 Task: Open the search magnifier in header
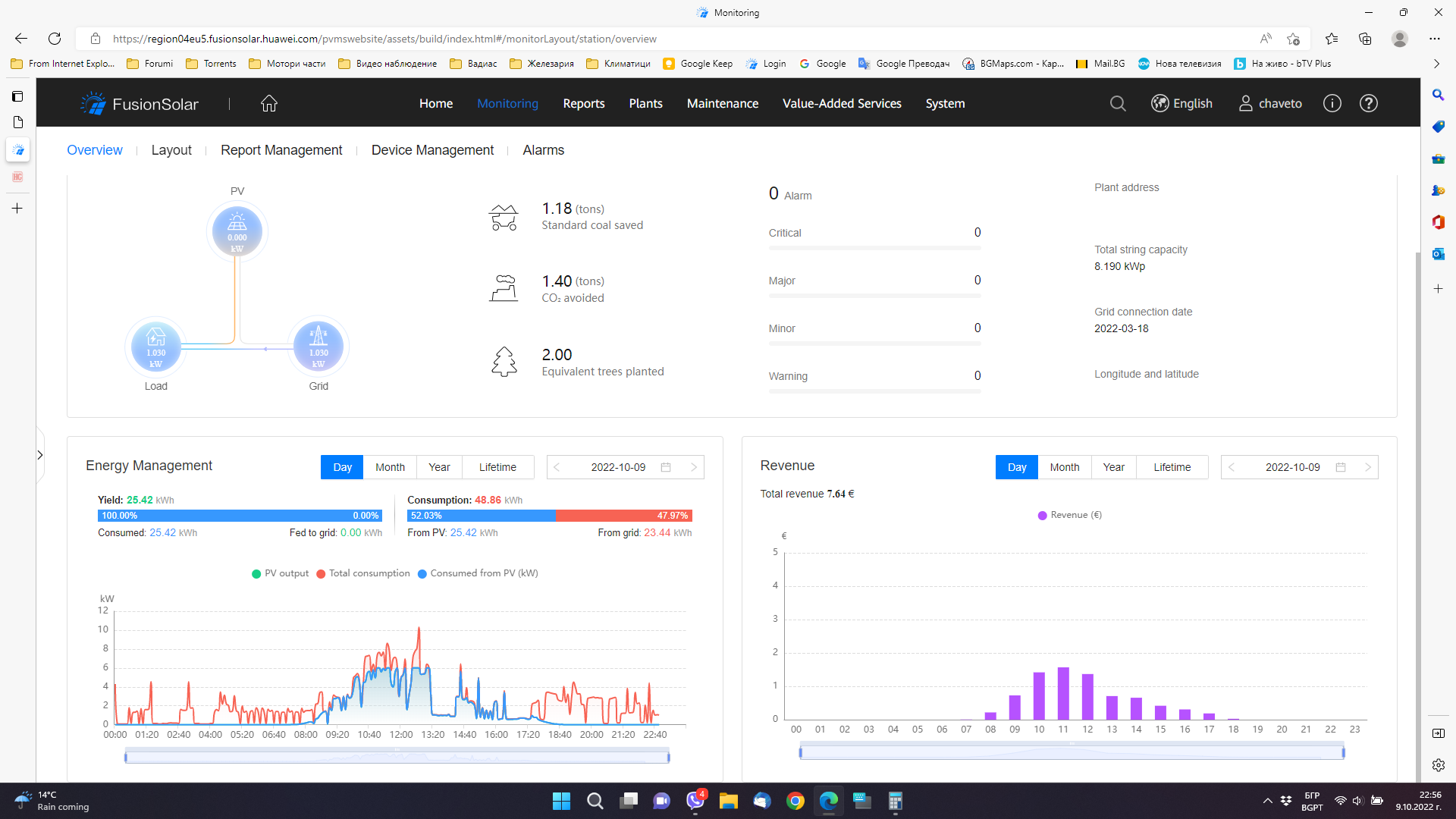click(x=1118, y=103)
